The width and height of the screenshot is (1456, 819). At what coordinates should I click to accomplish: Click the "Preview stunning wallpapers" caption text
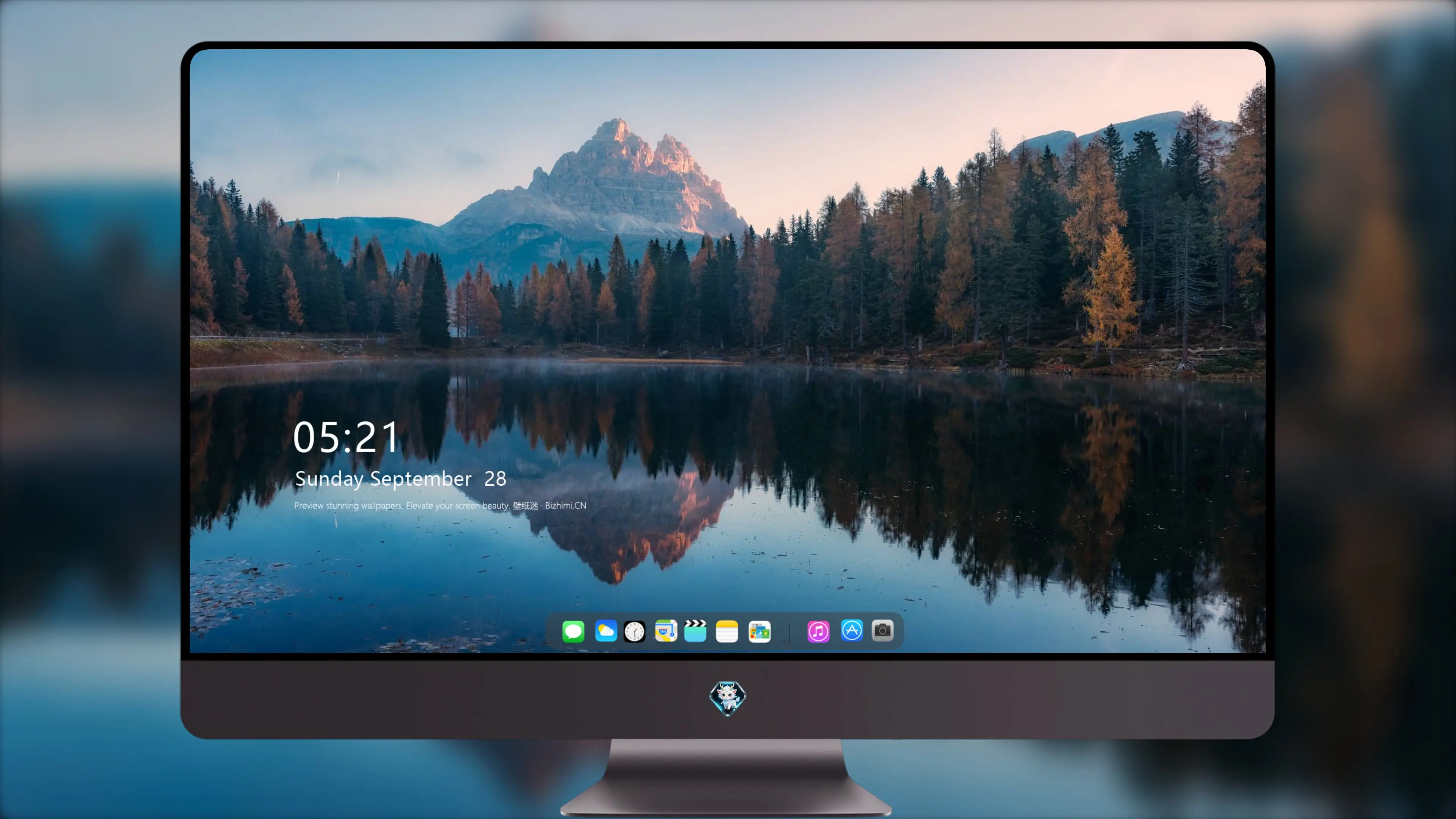[440, 505]
